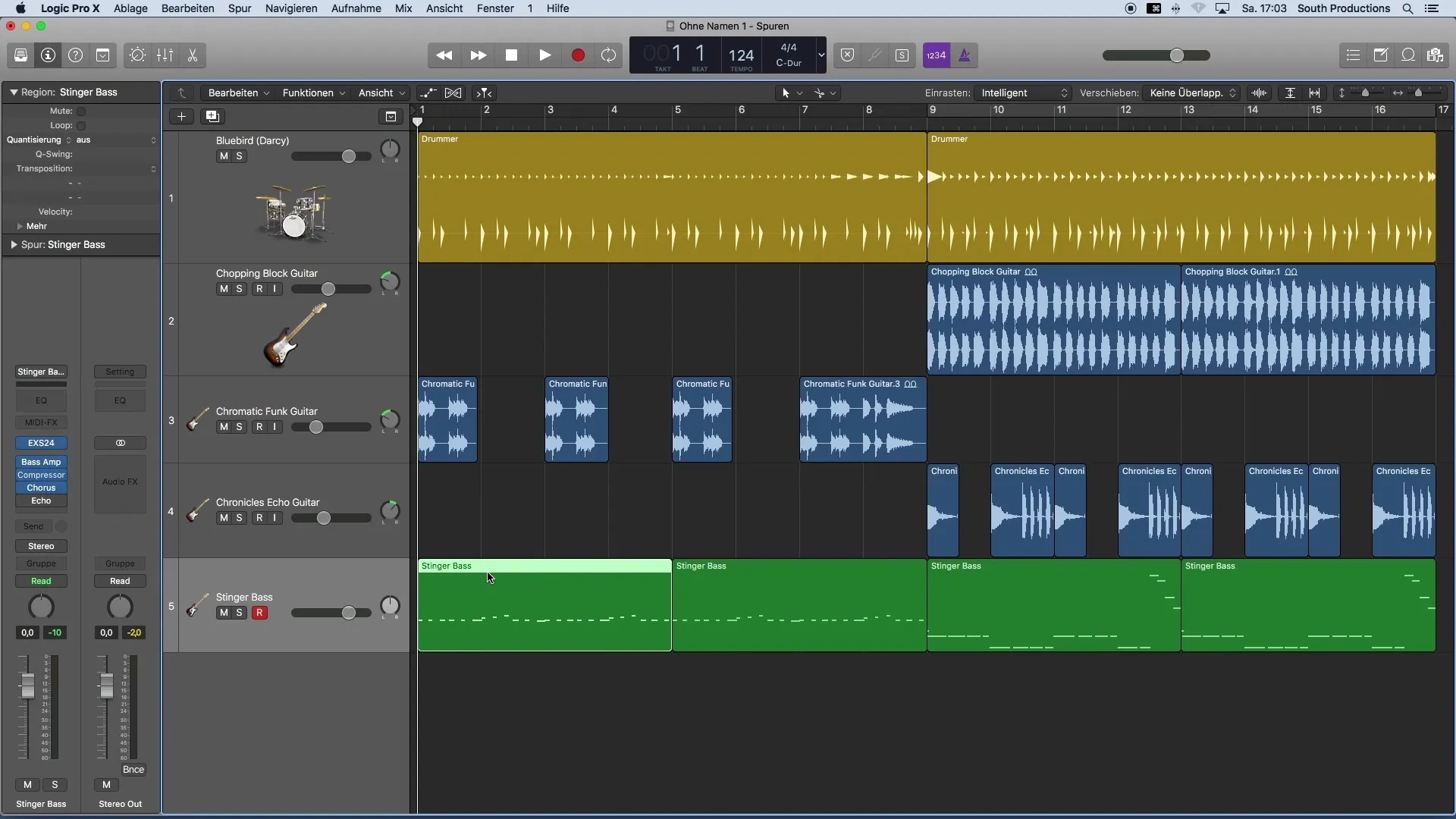
Task: Click the EXS24 sampler instrument icon
Action: 40,443
